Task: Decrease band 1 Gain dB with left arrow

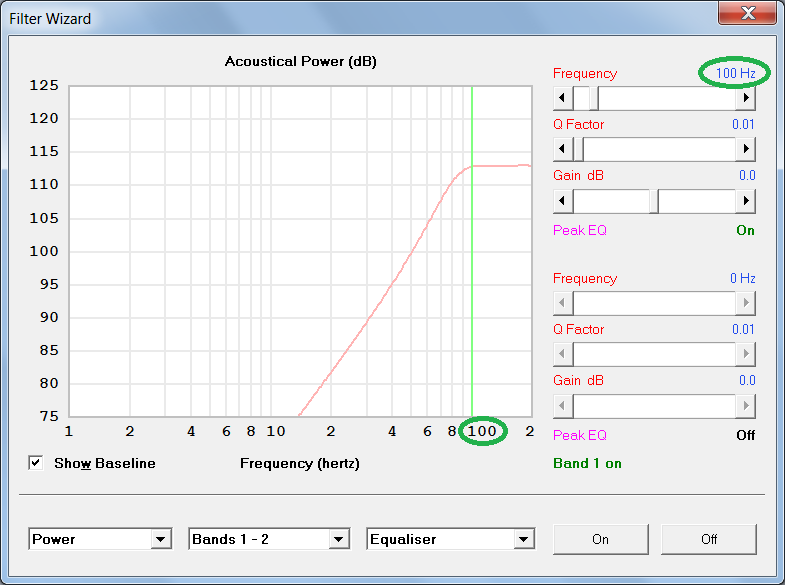Action: pyautogui.click(x=563, y=201)
